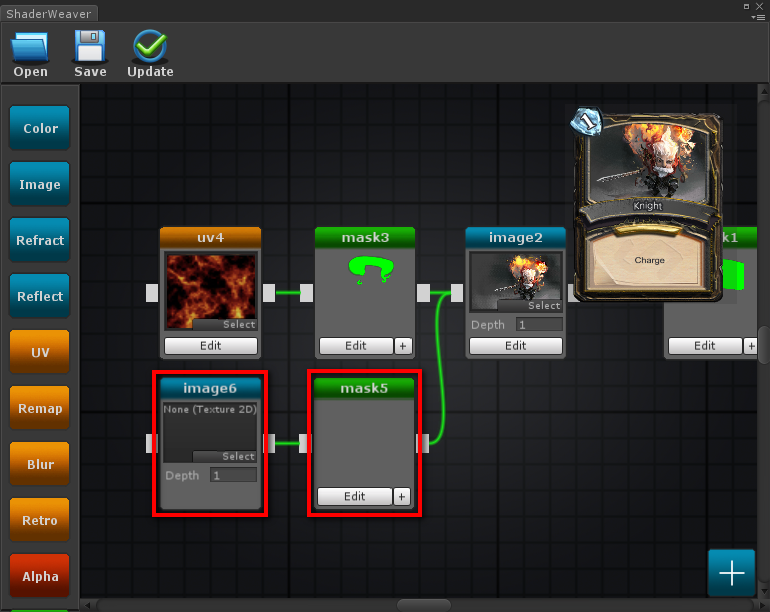Click the plus button on mask5 node
The height and width of the screenshot is (612, 770).
(x=402, y=496)
